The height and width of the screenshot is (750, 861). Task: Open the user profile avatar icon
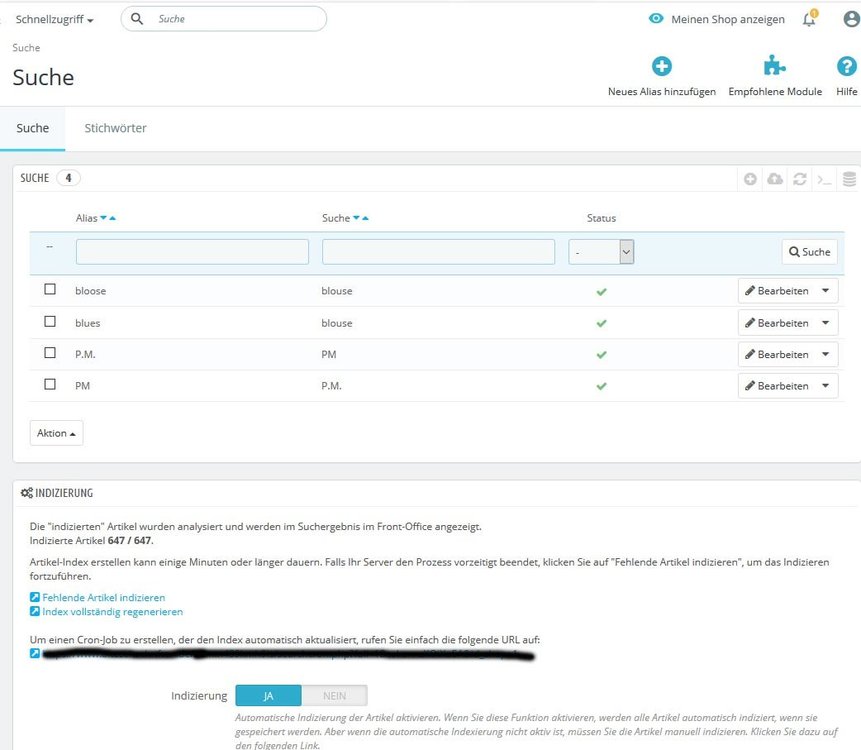851,19
